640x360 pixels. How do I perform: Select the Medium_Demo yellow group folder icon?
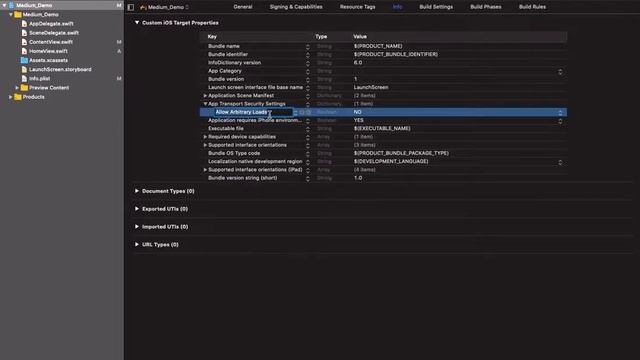pyautogui.click(x=18, y=14)
